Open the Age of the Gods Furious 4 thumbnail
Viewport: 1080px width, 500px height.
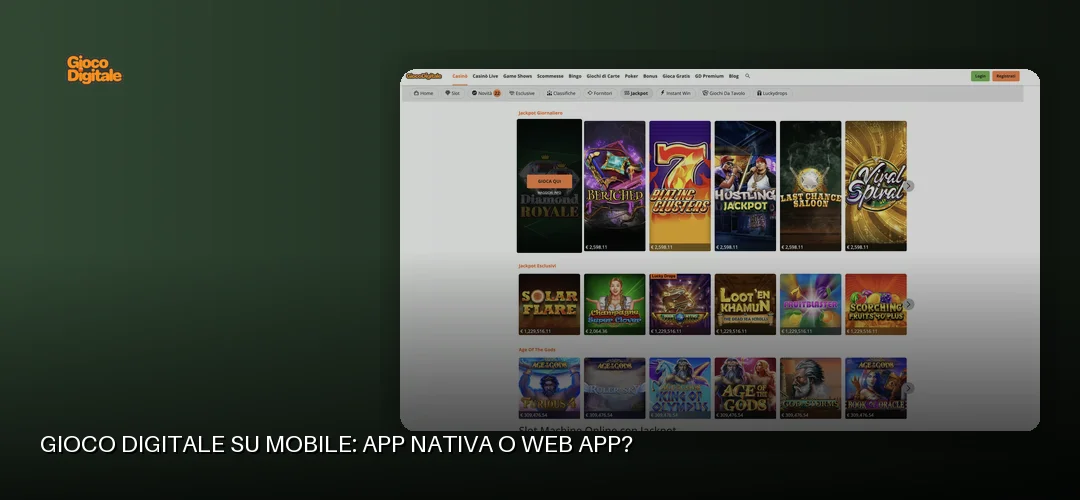click(x=550, y=388)
